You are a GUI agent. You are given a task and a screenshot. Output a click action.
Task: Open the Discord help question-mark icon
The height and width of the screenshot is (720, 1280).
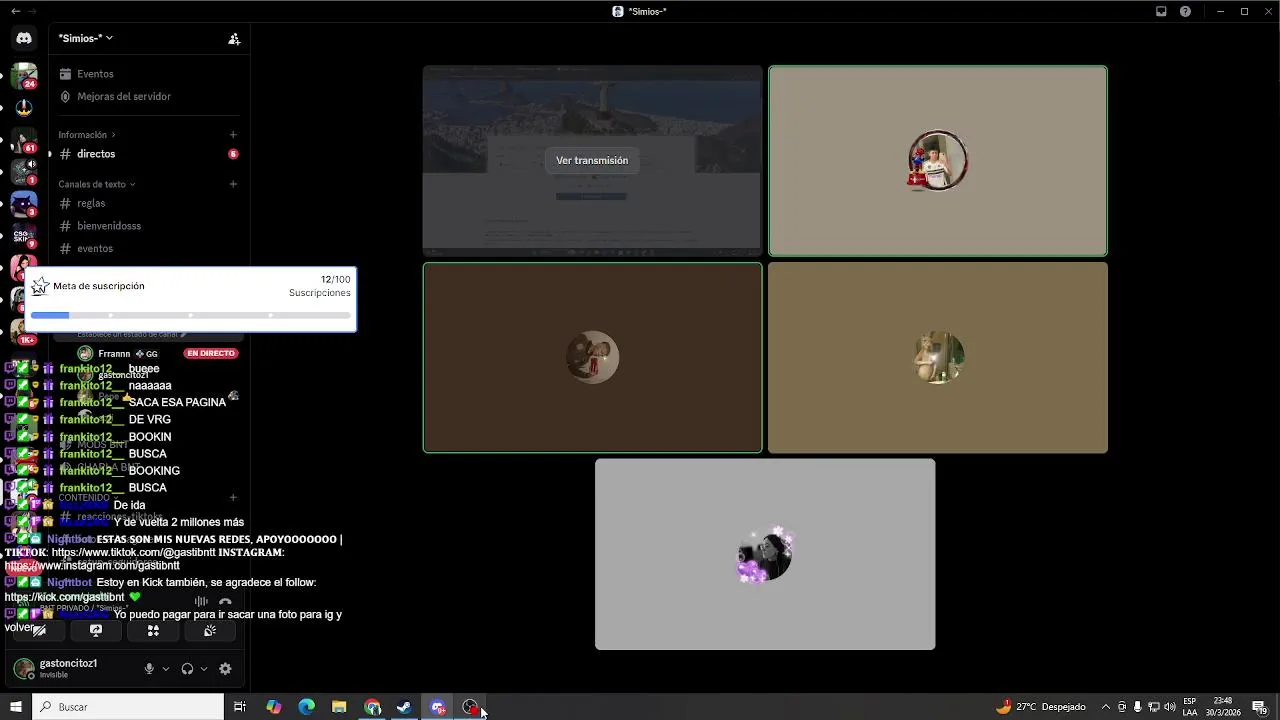coord(1185,11)
